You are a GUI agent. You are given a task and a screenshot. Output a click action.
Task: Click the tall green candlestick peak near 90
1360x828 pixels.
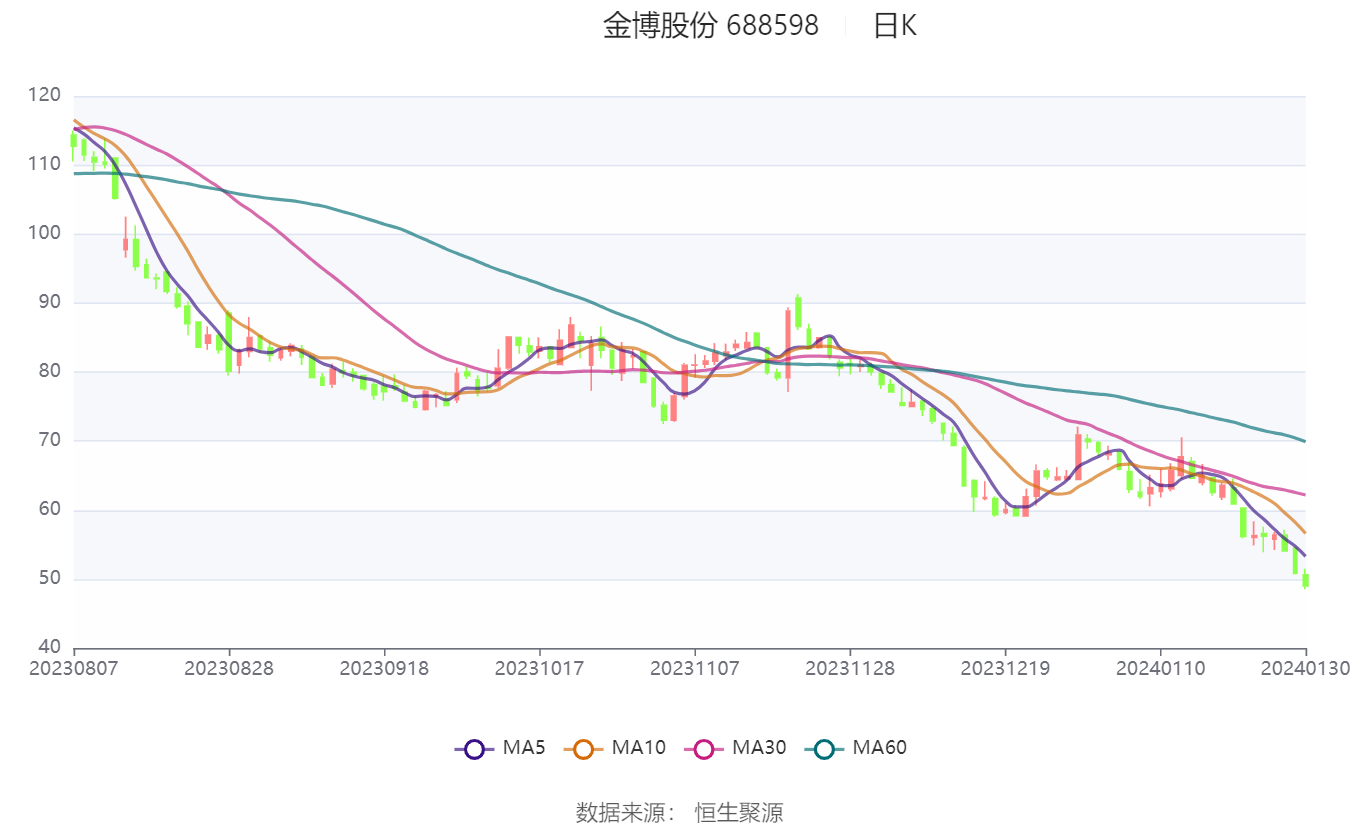tap(798, 312)
